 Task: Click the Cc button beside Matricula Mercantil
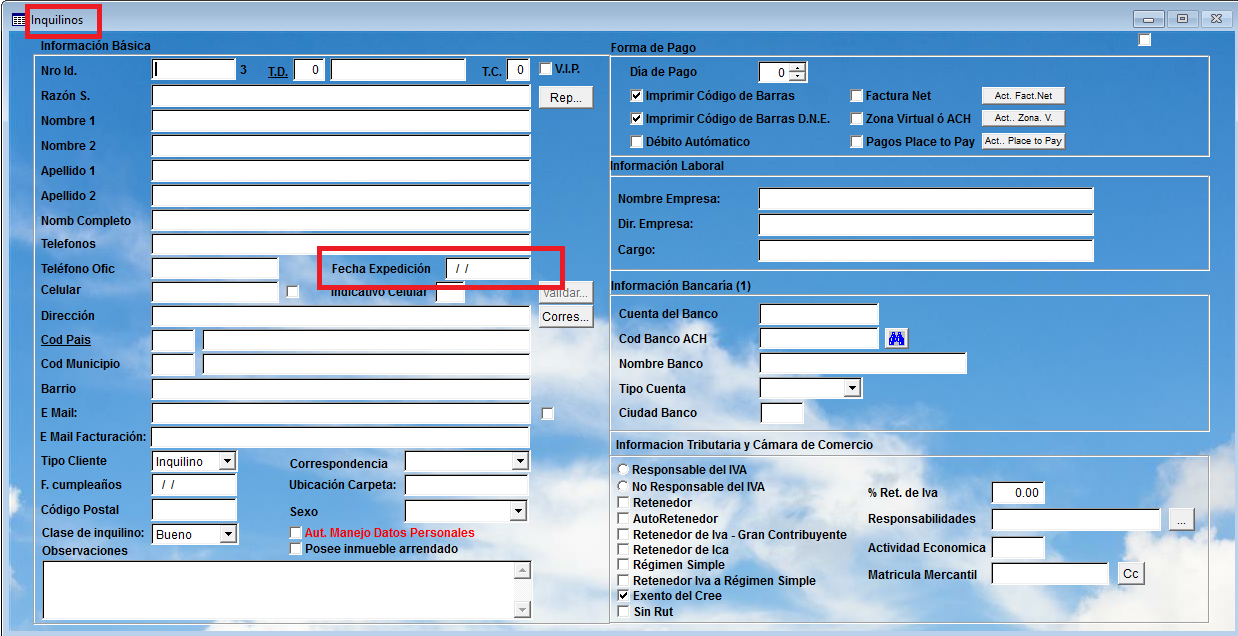point(1131,574)
